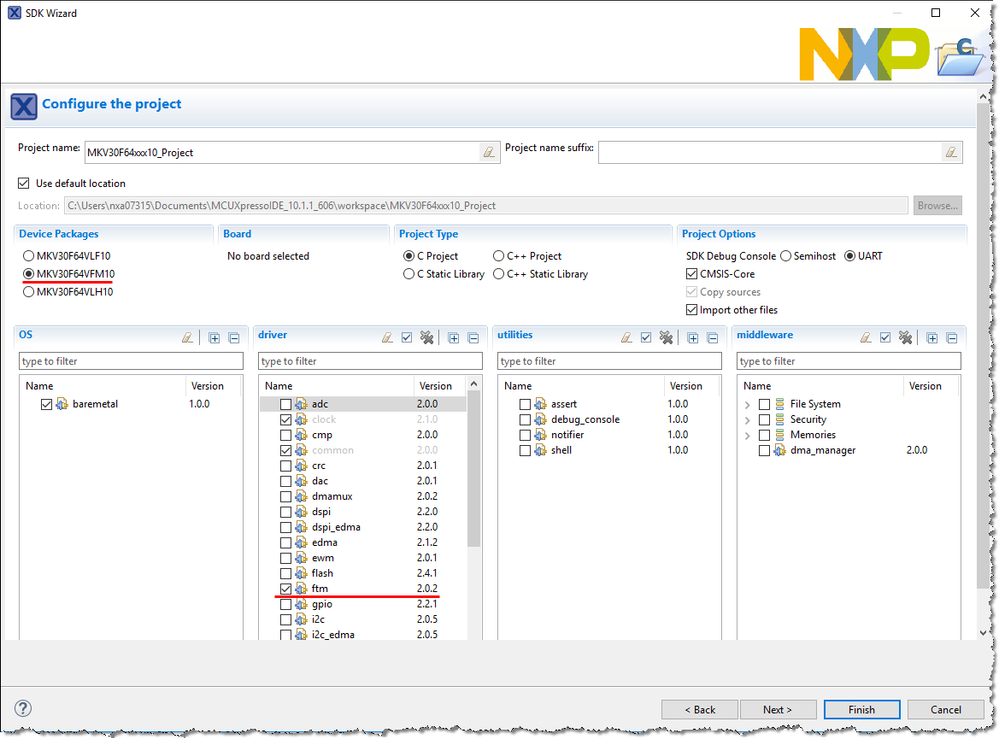Choose C Static Library project type
999x738 pixels.
click(408, 274)
